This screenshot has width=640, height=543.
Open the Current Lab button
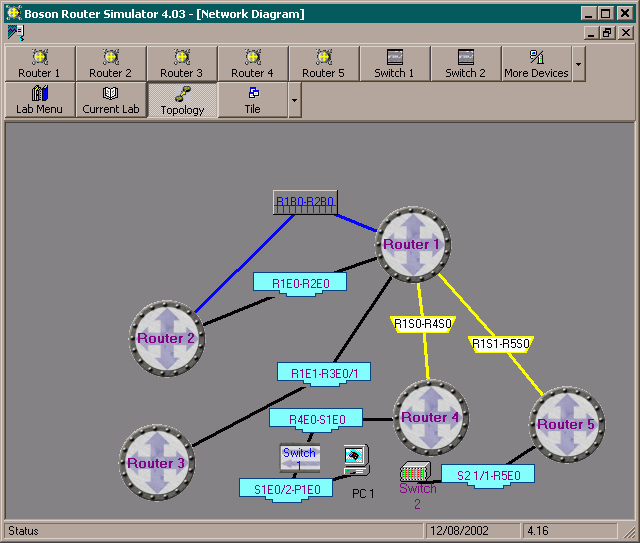(111, 100)
